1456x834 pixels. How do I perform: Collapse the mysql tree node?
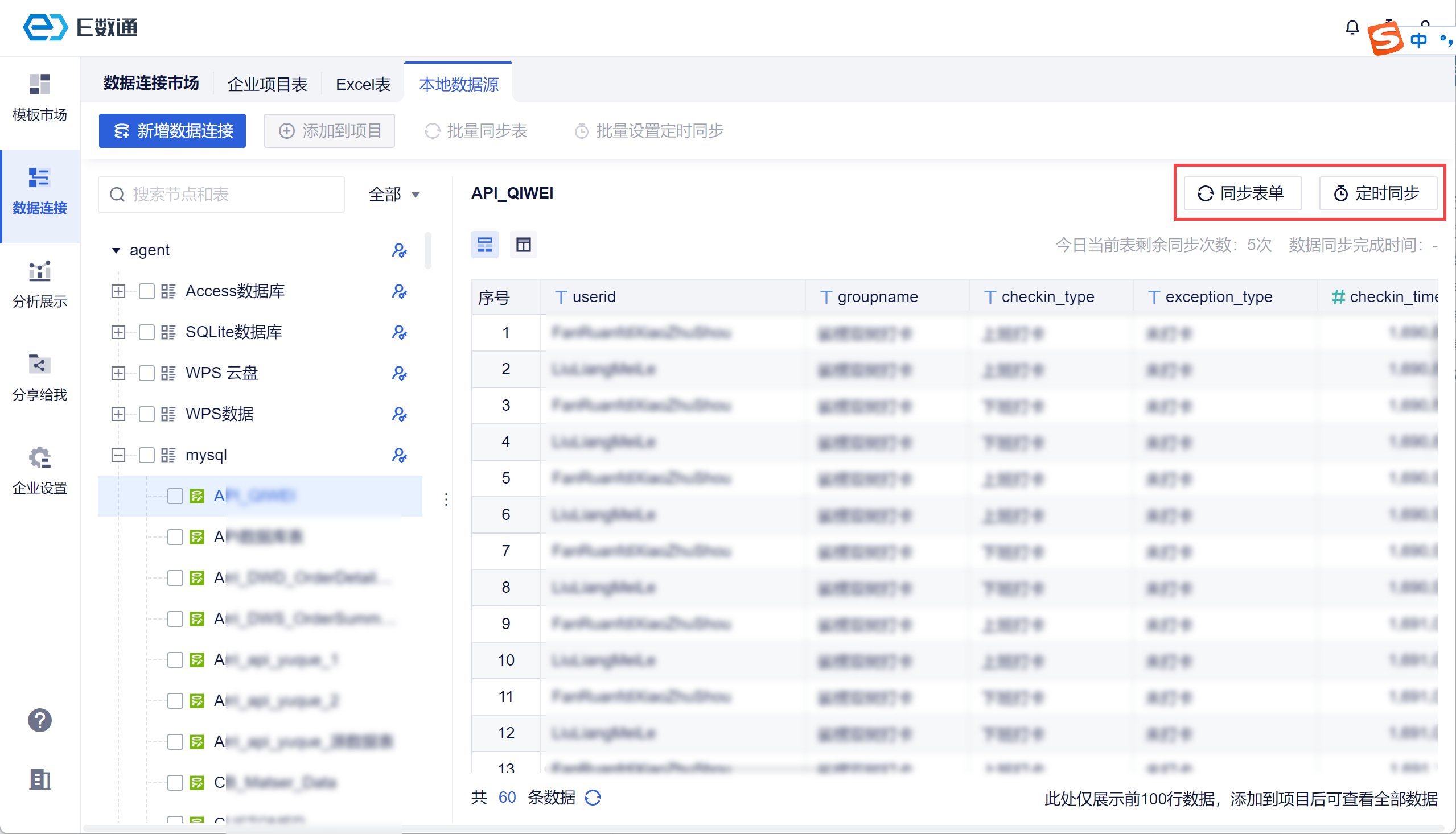[118, 455]
